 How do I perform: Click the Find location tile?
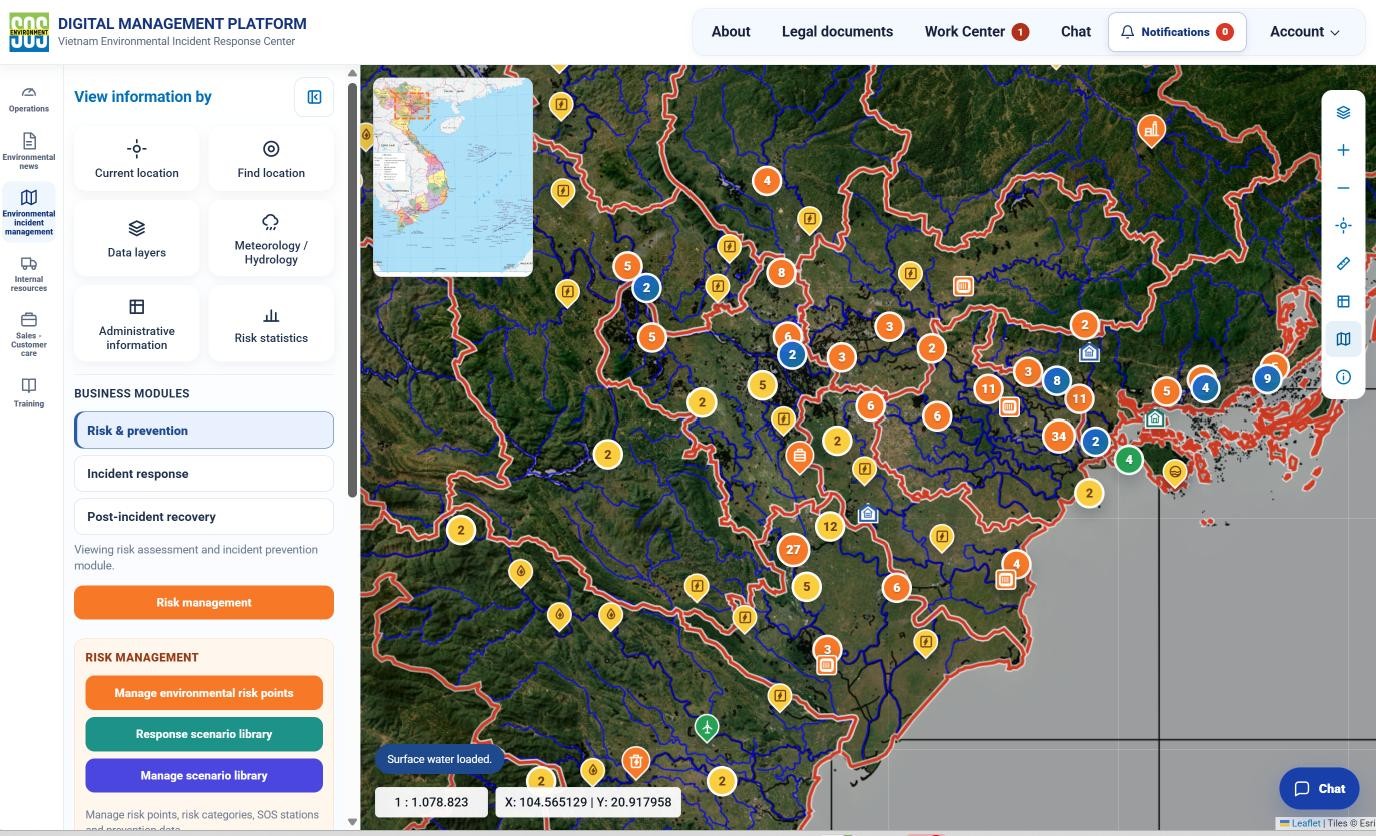(x=271, y=159)
